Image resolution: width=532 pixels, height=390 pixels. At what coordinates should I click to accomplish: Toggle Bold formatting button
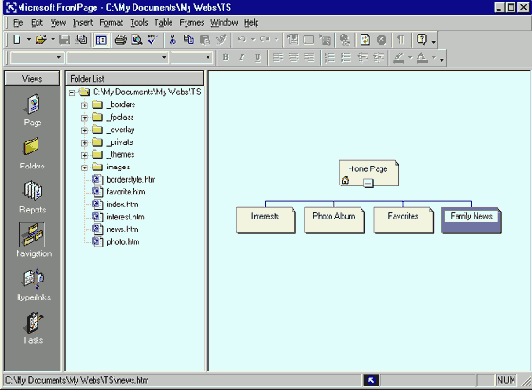226,57
